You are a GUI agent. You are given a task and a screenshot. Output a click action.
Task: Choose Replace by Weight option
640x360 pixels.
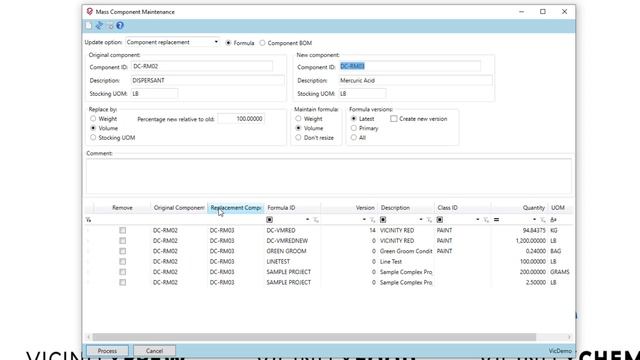point(93,119)
